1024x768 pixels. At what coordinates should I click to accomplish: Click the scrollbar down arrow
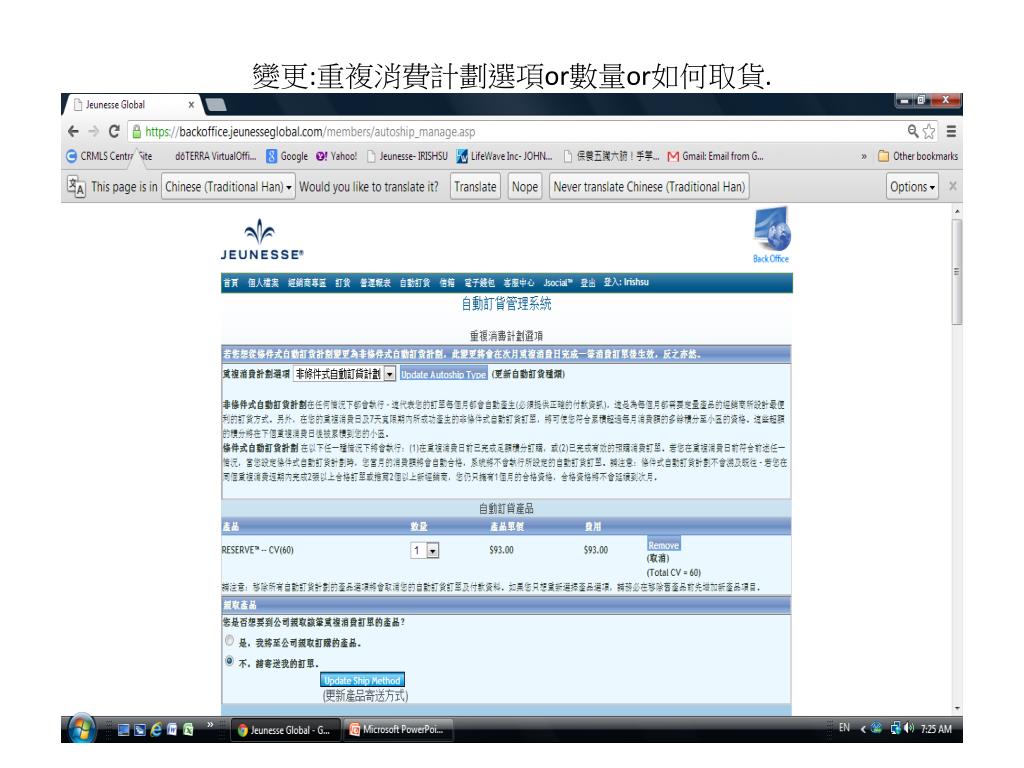pyautogui.click(x=957, y=709)
